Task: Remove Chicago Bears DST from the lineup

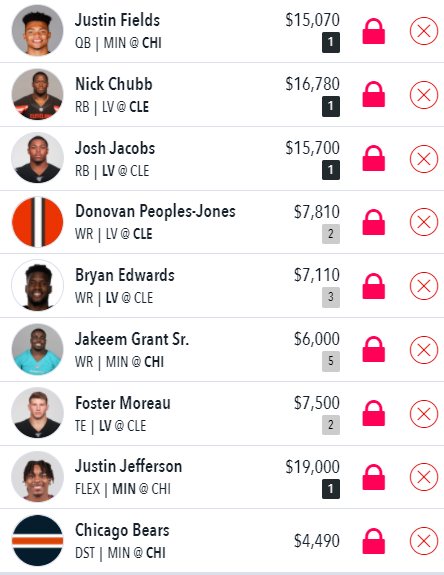Action: click(x=423, y=541)
